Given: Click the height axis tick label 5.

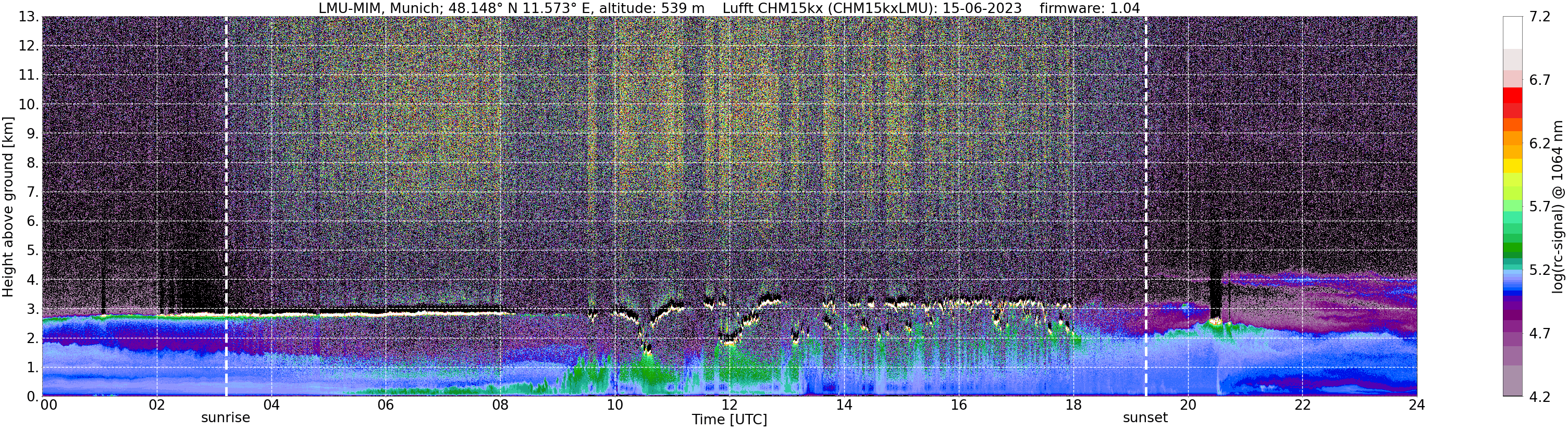Looking at the screenshot, I should coord(33,250).
